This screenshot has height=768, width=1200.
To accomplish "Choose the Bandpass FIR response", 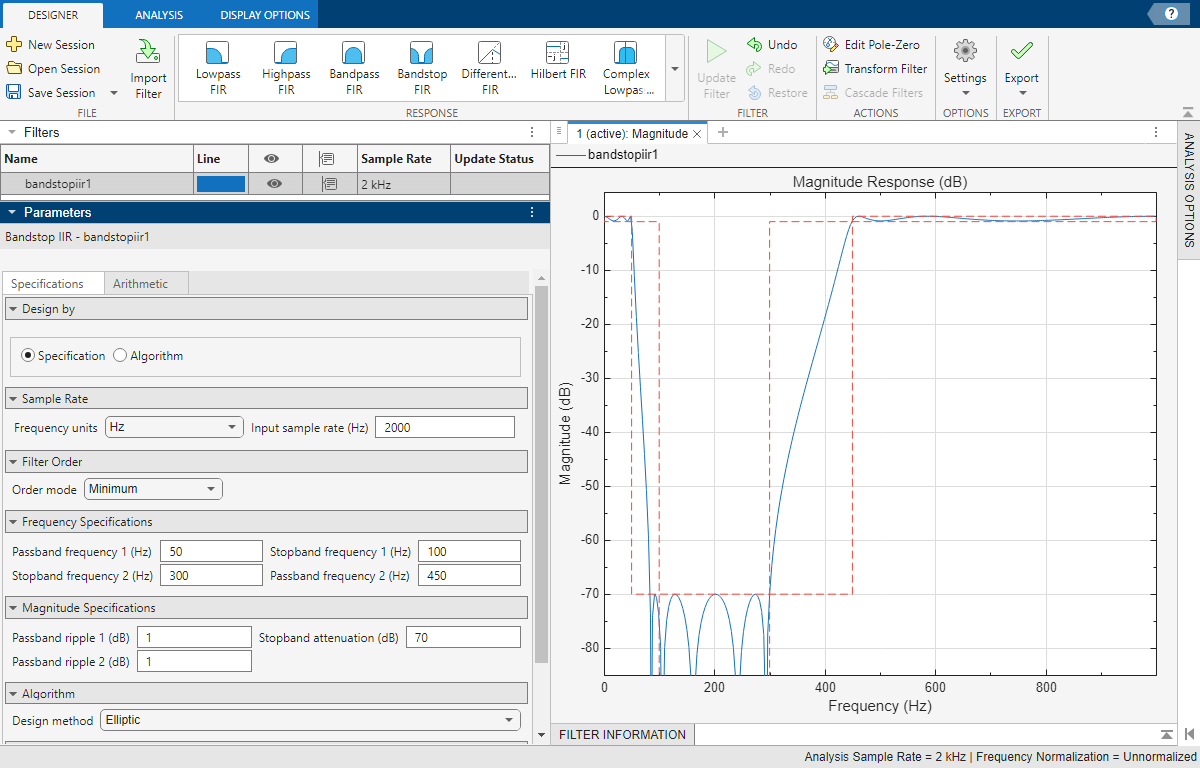I will coord(354,67).
